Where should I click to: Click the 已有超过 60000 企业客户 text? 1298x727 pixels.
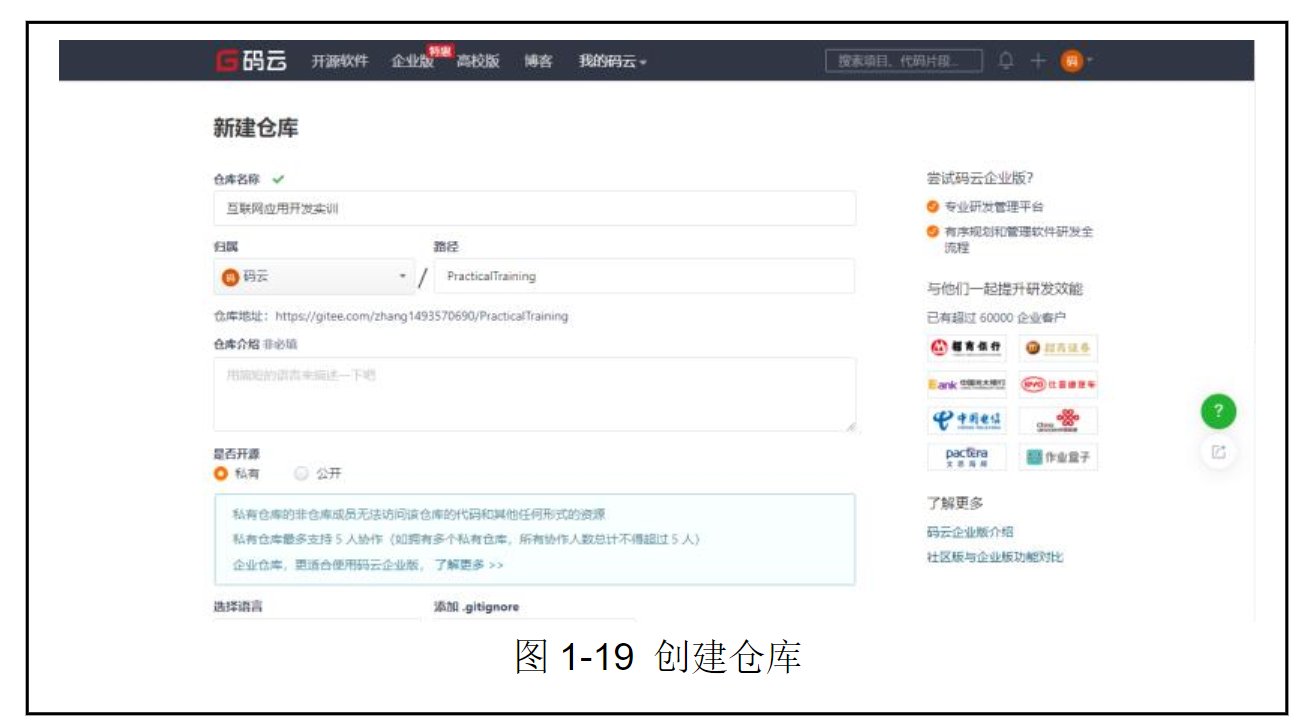(996, 318)
